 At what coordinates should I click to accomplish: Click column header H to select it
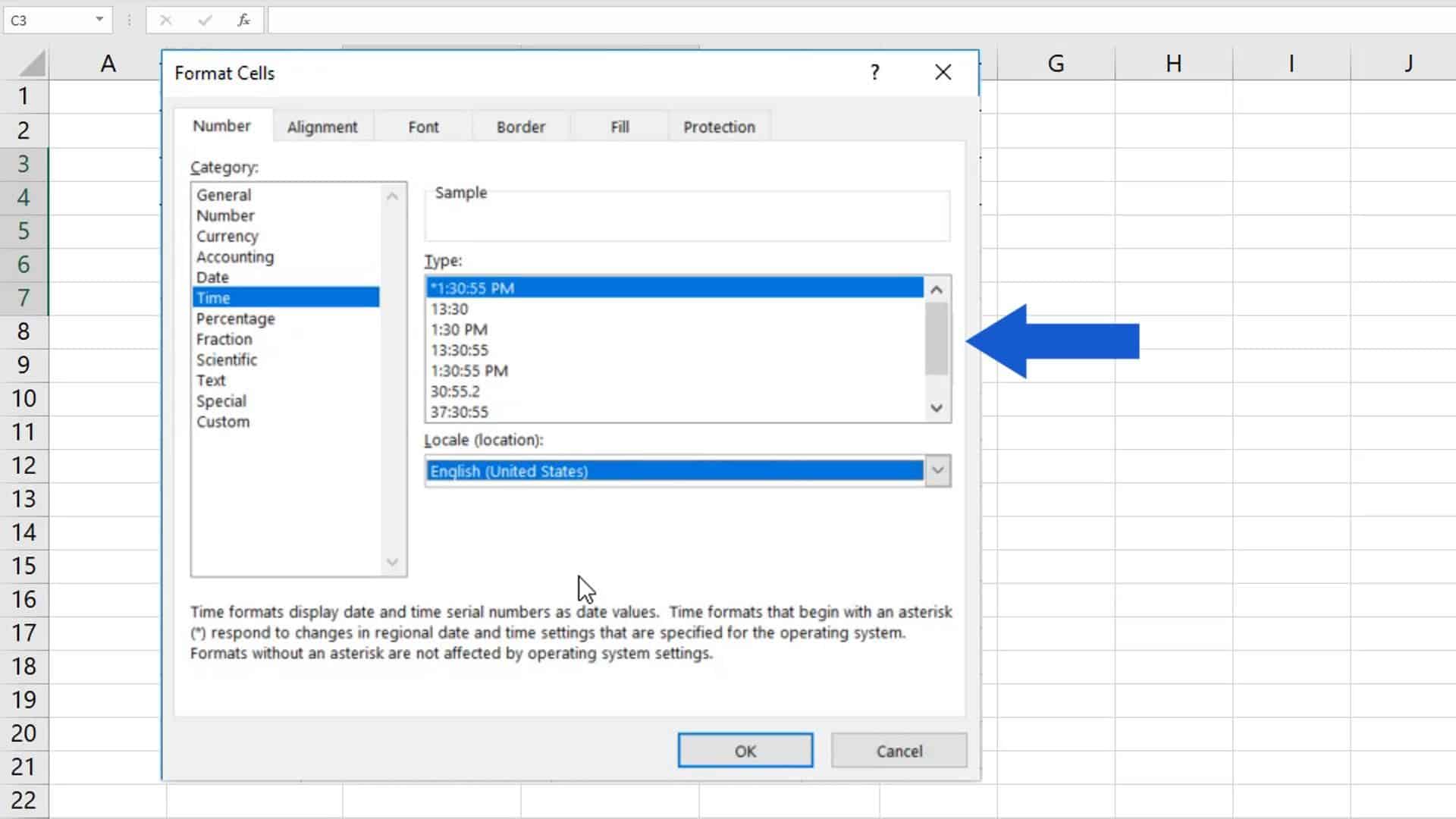click(x=1173, y=63)
